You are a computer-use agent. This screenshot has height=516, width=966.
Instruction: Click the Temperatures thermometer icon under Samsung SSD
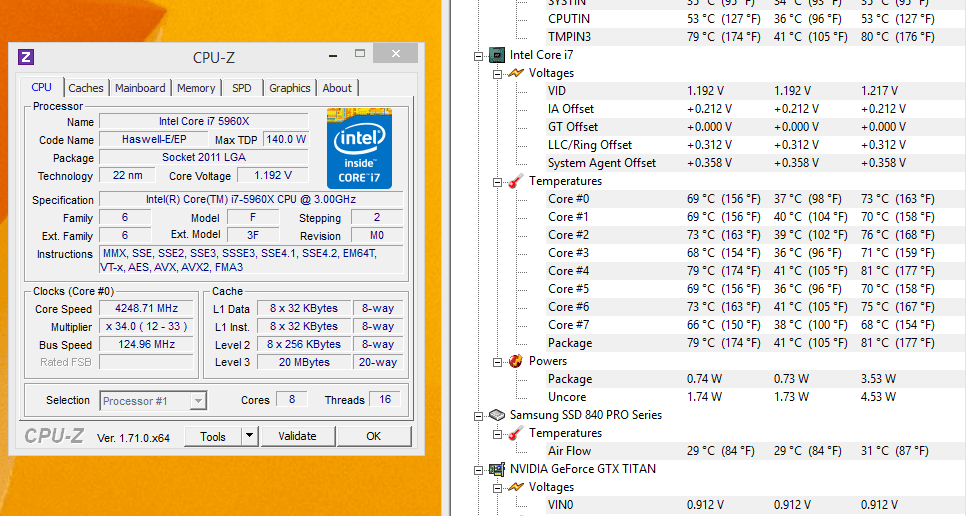click(x=516, y=433)
